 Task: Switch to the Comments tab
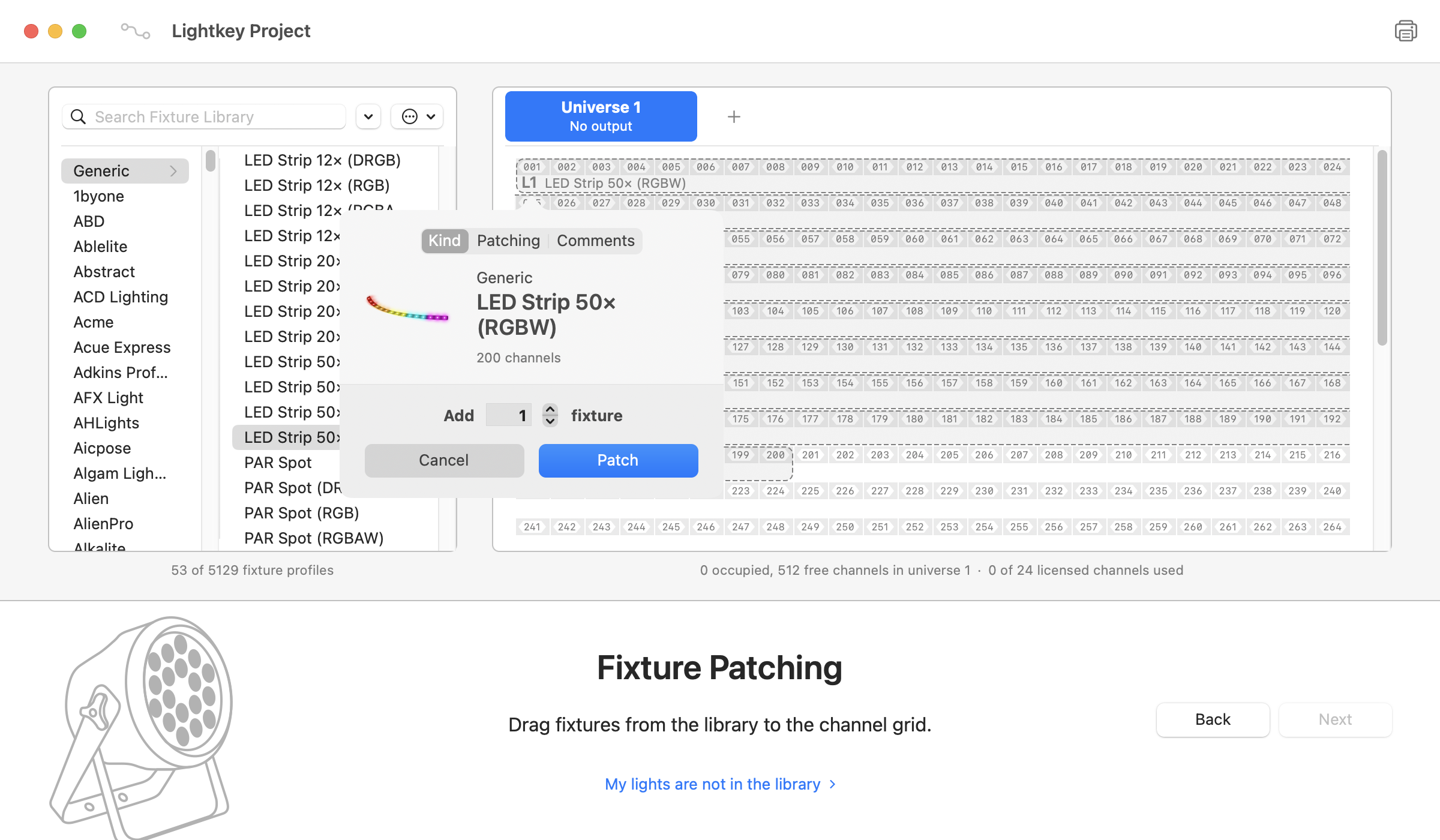click(x=595, y=241)
